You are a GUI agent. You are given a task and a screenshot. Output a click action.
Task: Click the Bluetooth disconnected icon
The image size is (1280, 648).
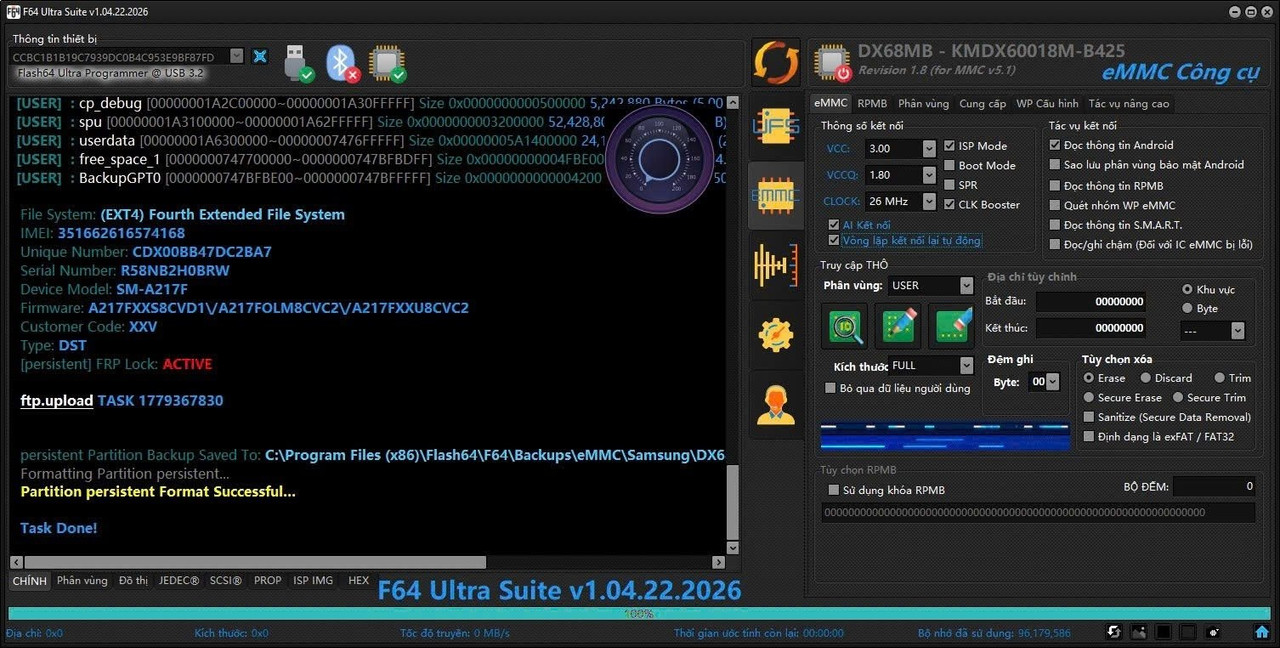343,62
